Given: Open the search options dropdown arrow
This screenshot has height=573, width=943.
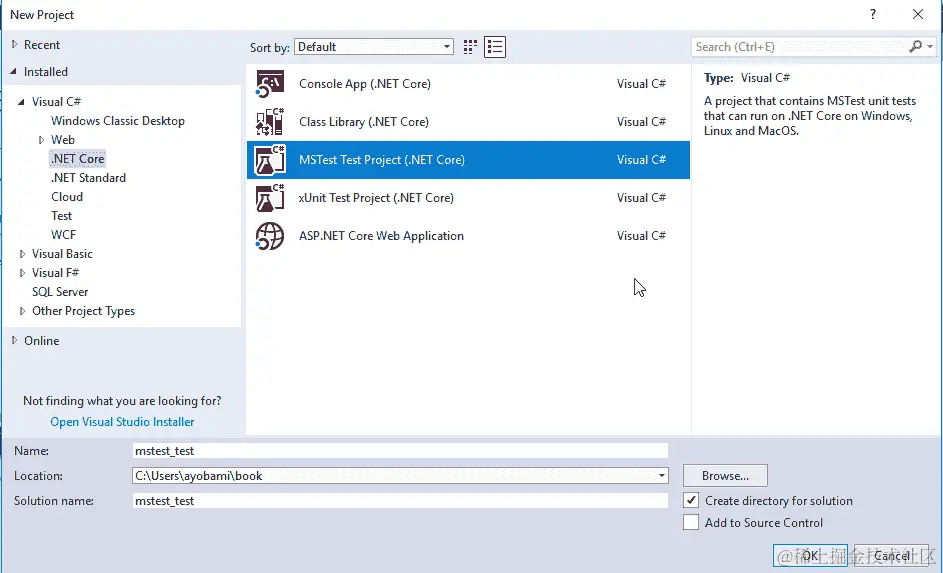Looking at the screenshot, I should click(x=930, y=46).
